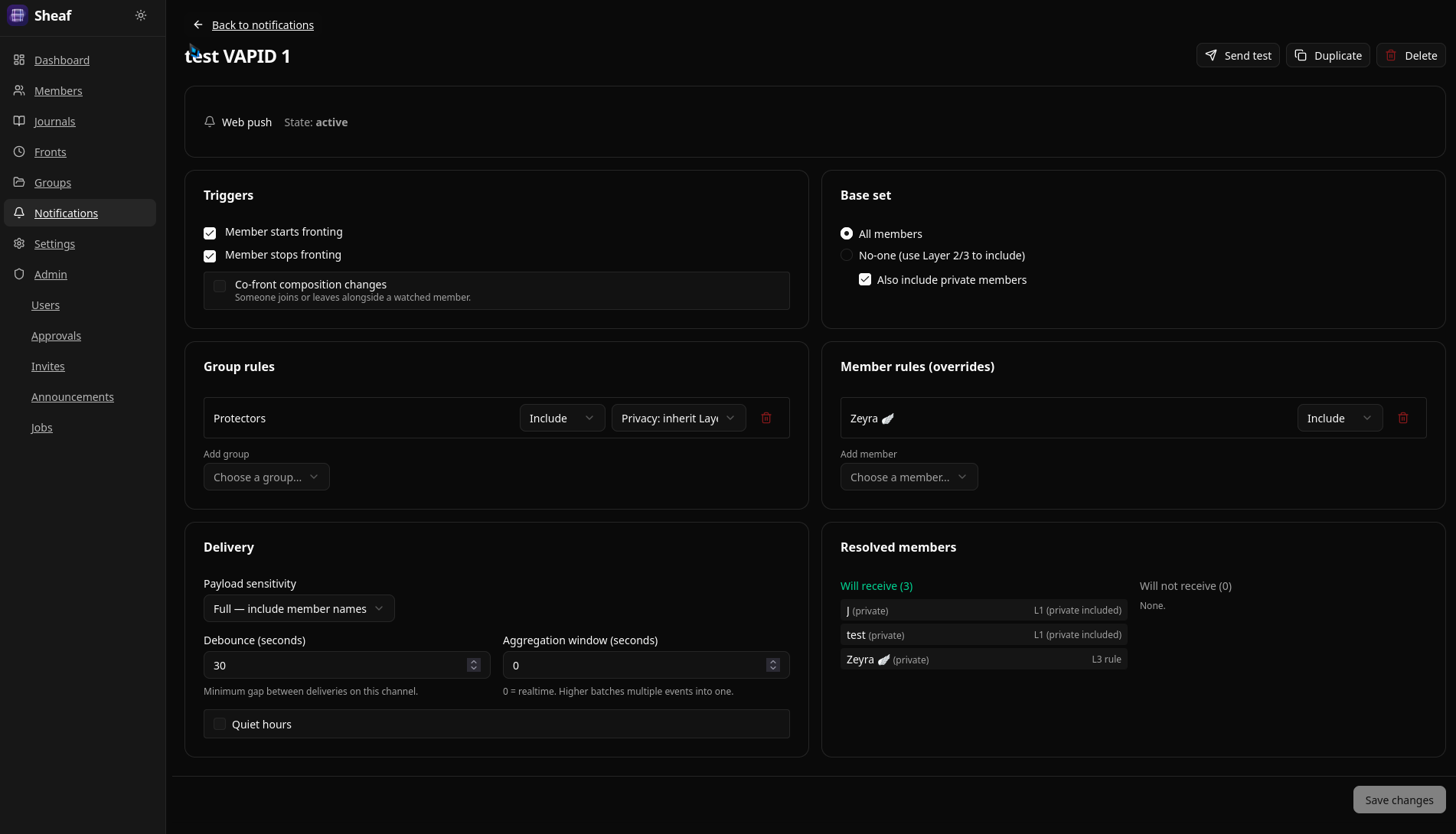Click the back arrow icon
1456x834 pixels.
tap(198, 25)
